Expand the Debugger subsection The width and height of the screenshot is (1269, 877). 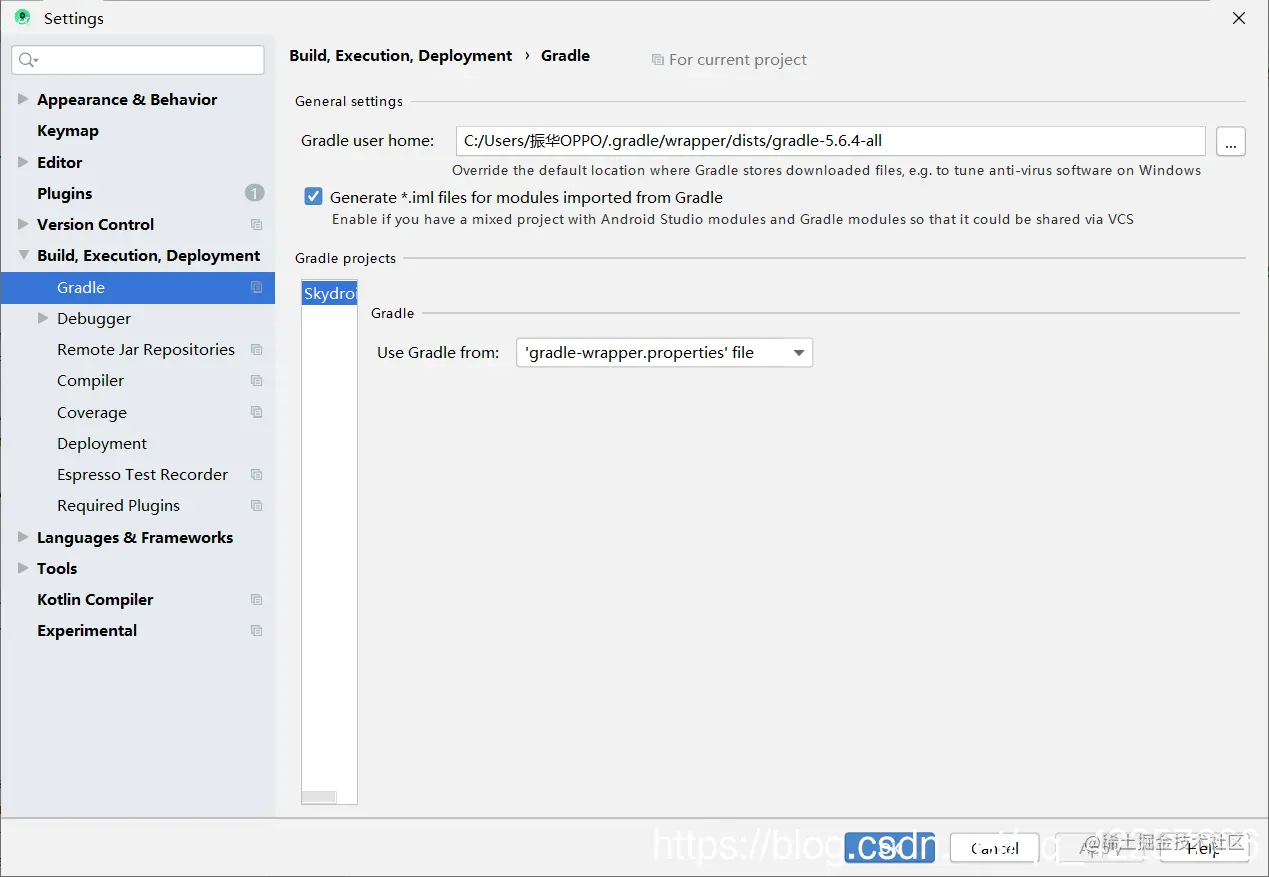[x=43, y=318]
